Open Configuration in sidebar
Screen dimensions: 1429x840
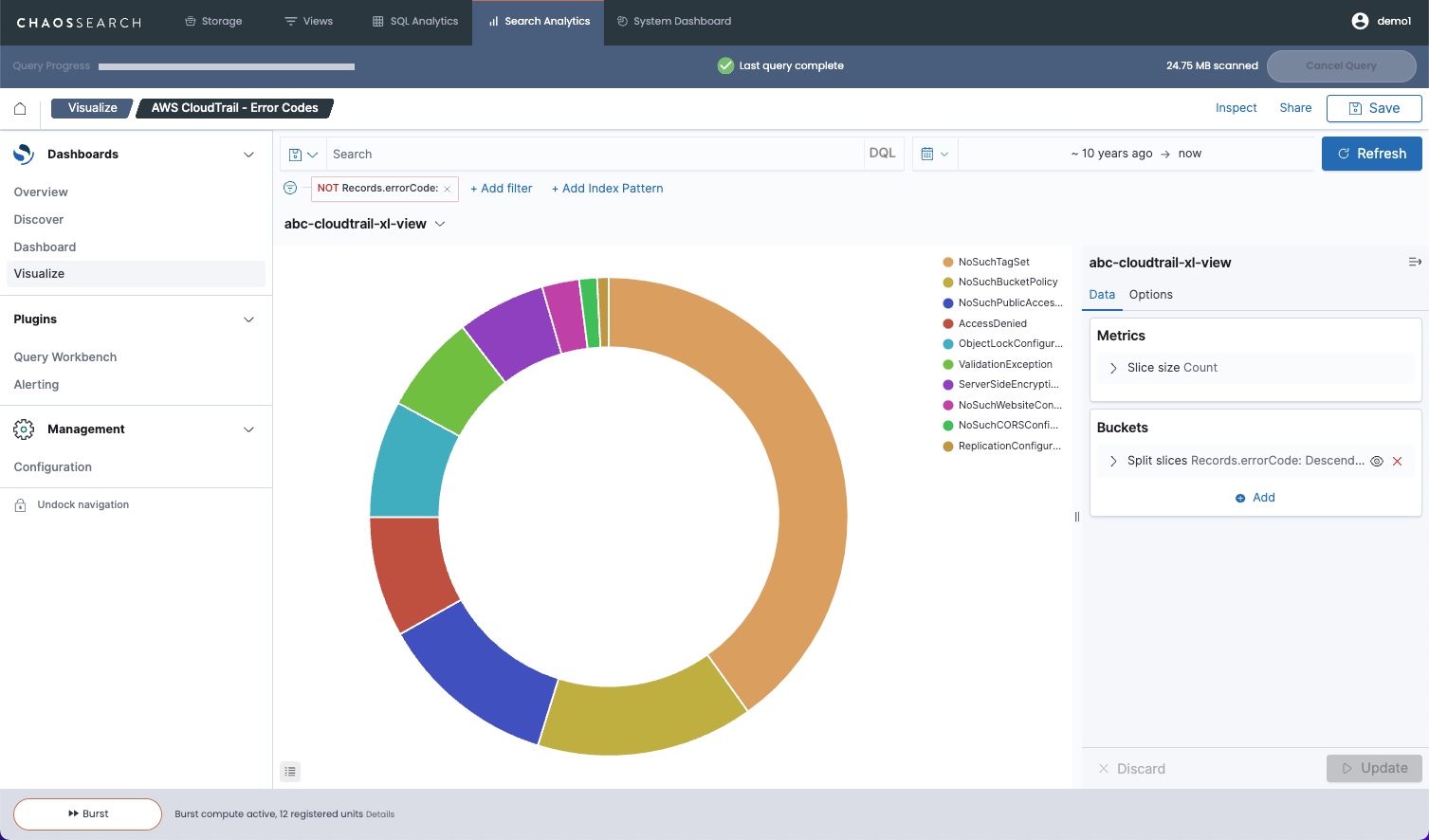[53, 466]
